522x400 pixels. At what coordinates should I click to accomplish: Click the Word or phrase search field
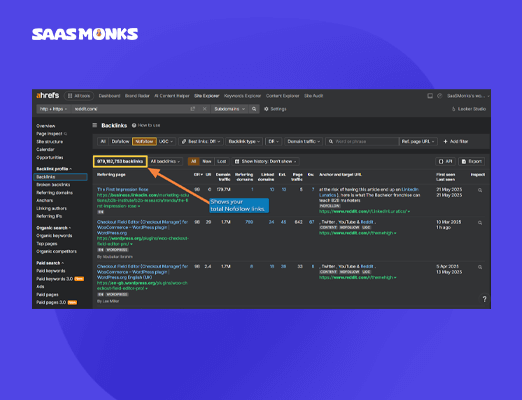362,142
